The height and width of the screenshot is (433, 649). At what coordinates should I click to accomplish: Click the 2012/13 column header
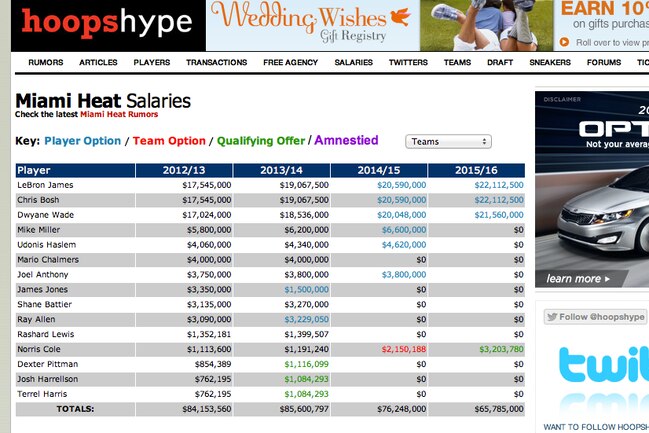pyautogui.click(x=184, y=171)
